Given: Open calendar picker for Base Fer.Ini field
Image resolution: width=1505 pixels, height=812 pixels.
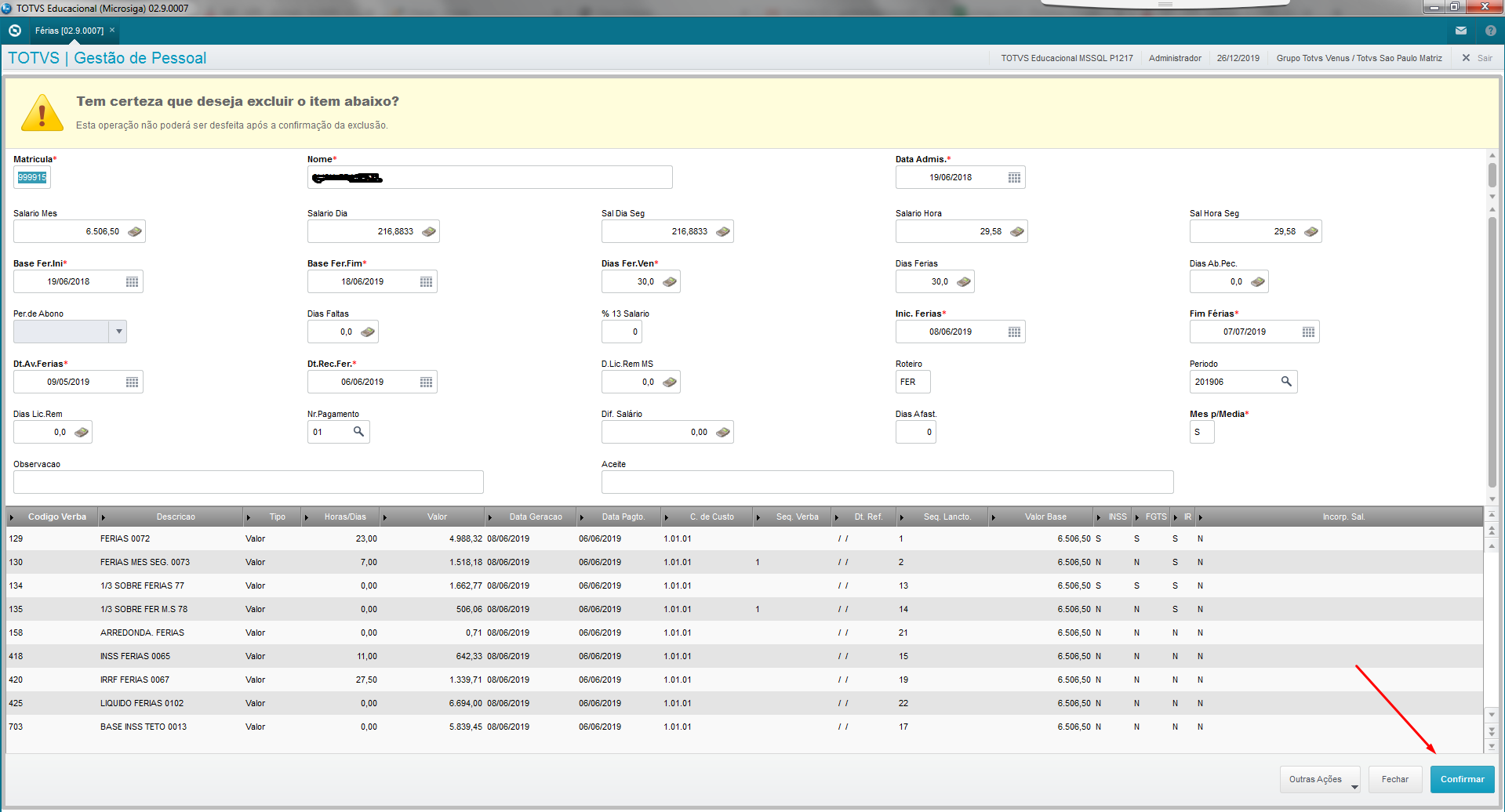Looking at the screenshot, I should coord(132,282).
